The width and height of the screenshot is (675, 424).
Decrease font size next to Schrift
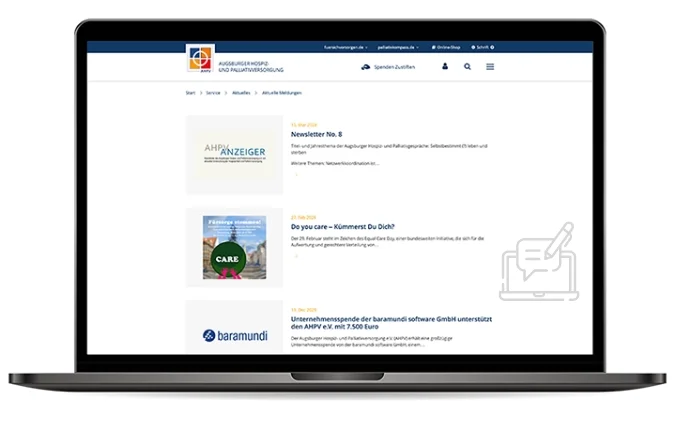click(x=473, y=47)
